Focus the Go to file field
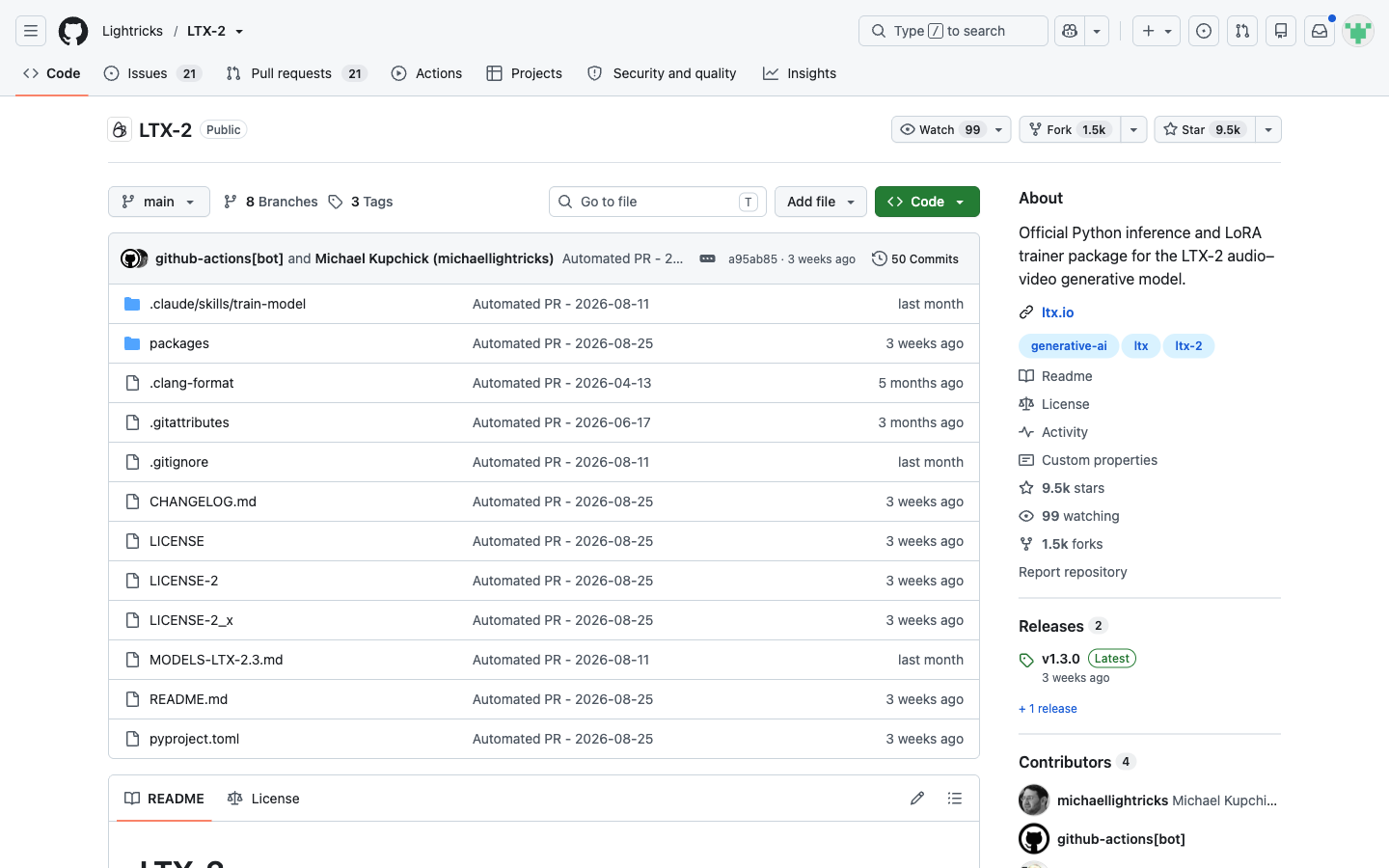This screenshot has width=1389, height=868. 658,202
